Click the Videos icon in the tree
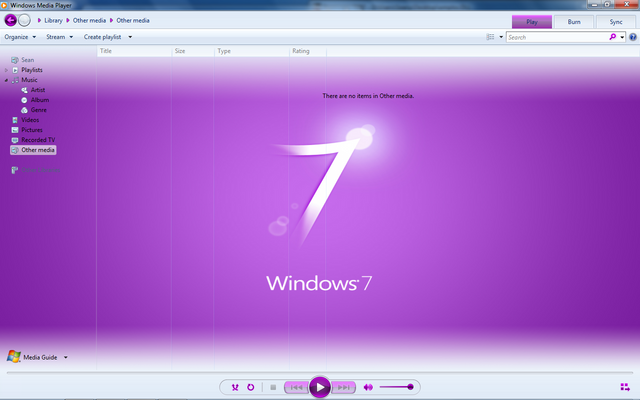 (15, 120)
